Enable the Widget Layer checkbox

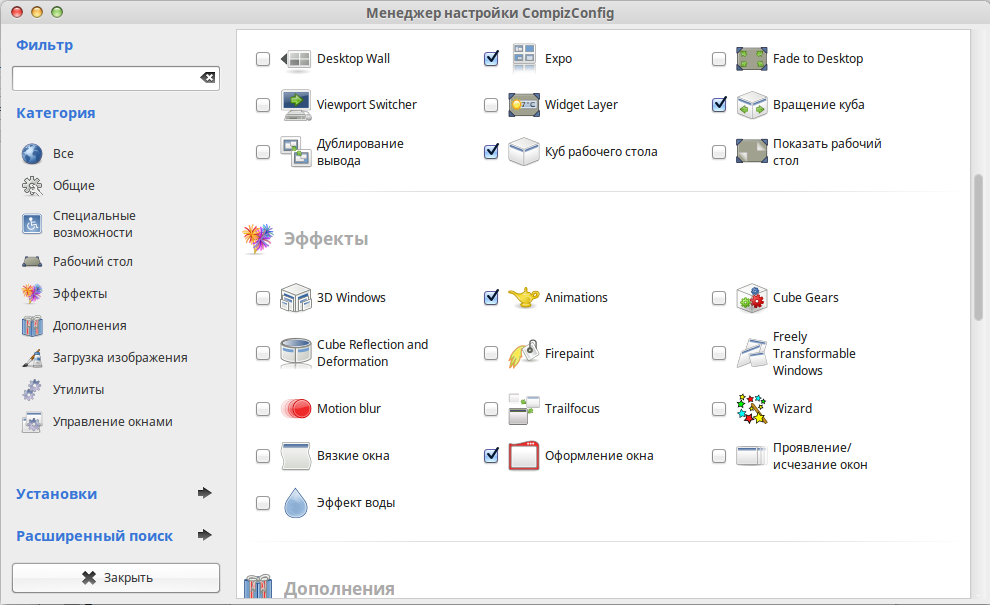[x=491, y=105]
